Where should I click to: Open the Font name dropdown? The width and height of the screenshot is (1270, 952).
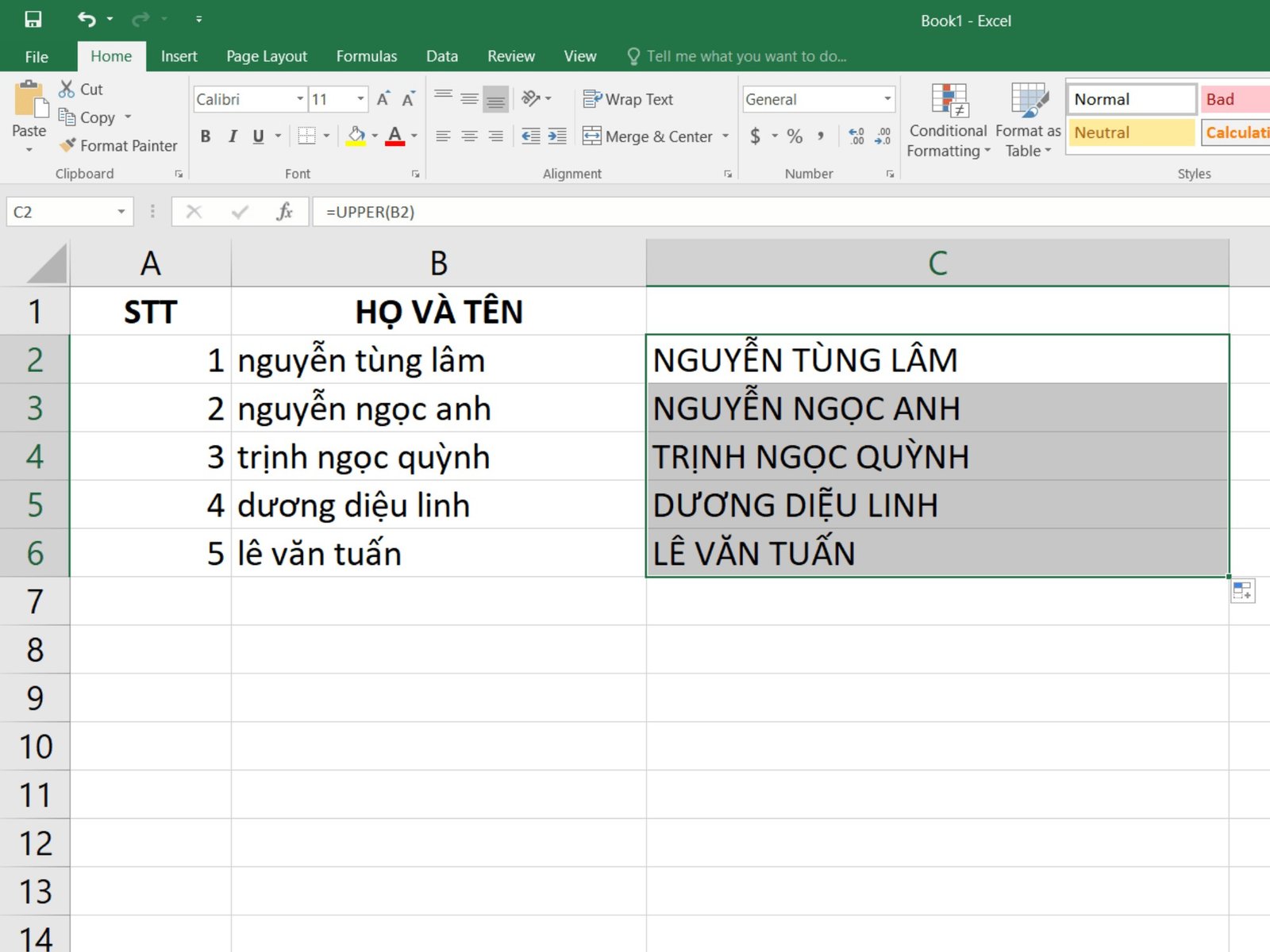(x=299, y=99)
